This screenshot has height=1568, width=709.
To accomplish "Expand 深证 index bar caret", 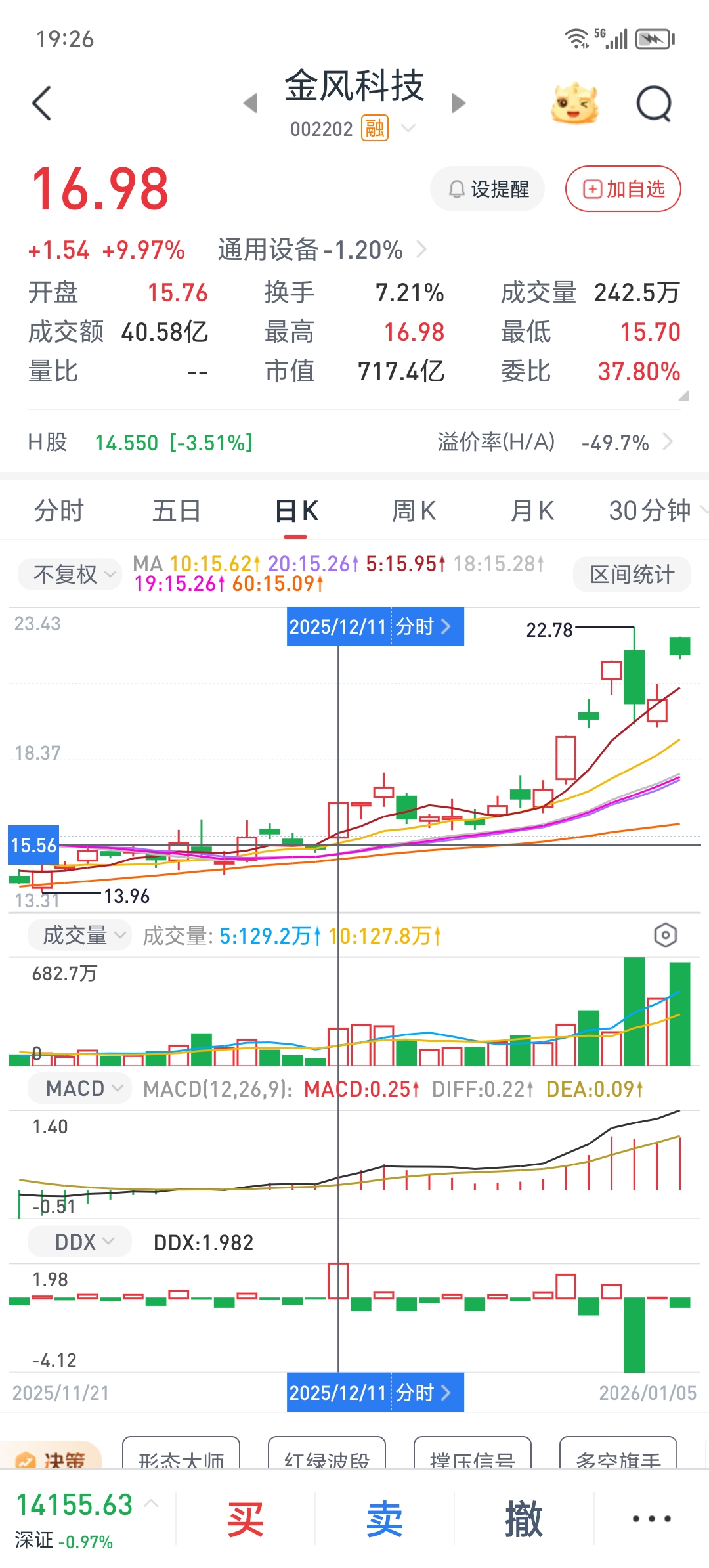I will click(150, 1503).
